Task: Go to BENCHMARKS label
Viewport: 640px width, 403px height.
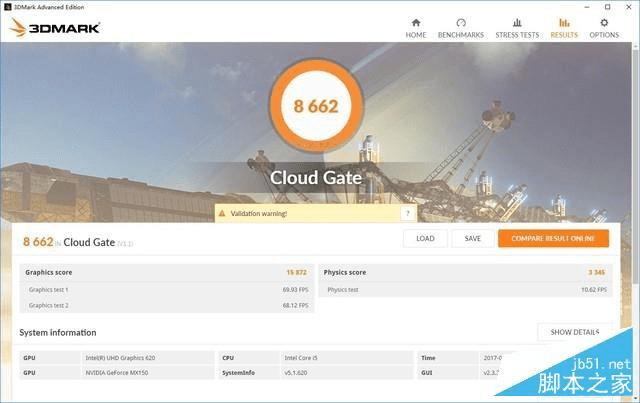Action: coord(461,35)
